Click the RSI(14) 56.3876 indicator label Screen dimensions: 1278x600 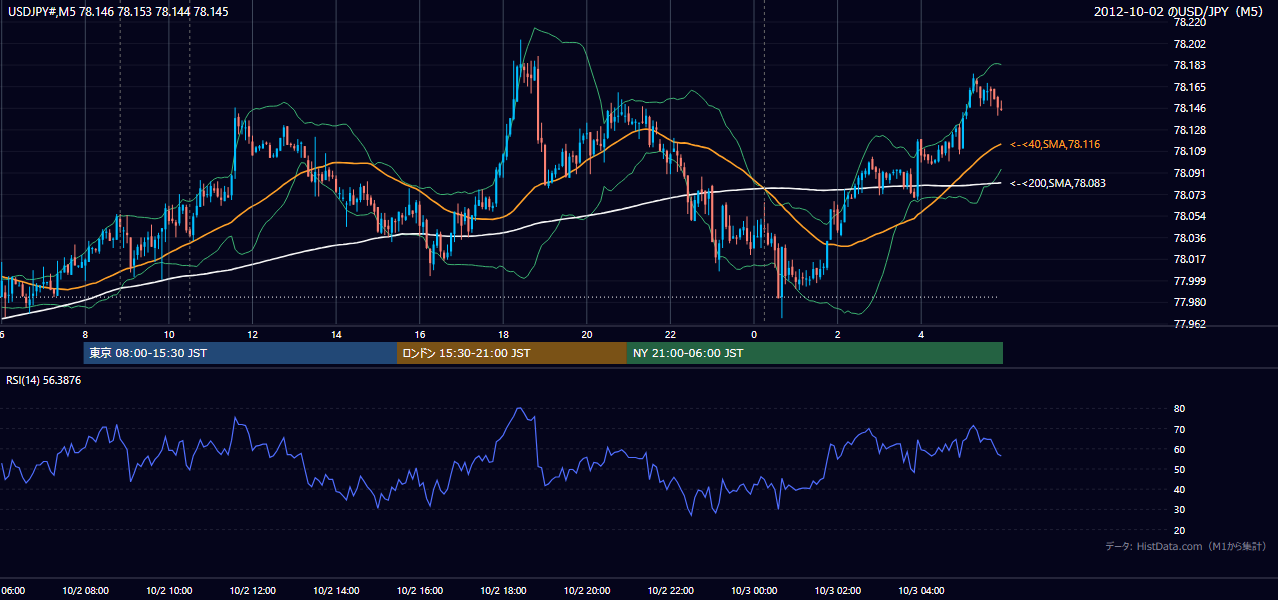pyautogui.click(x=44, y=380)
